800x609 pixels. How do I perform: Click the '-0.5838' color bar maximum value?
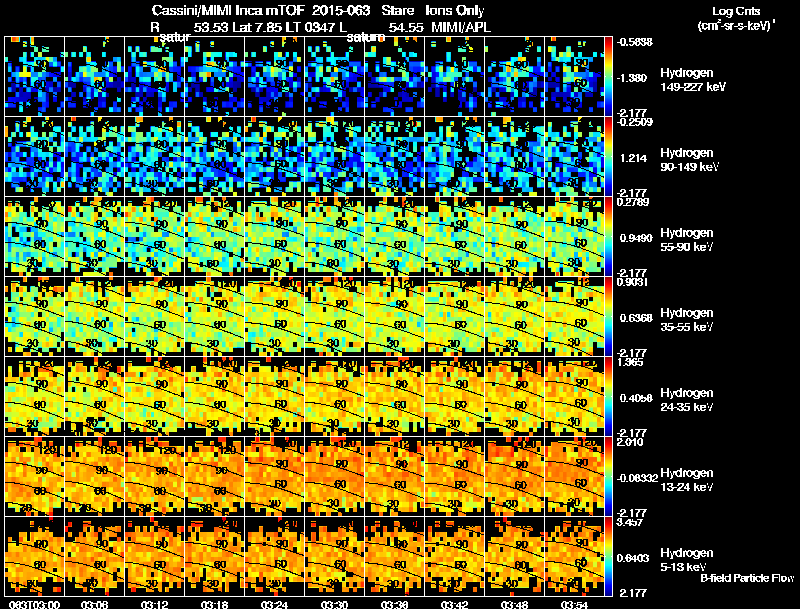point(635,42)
